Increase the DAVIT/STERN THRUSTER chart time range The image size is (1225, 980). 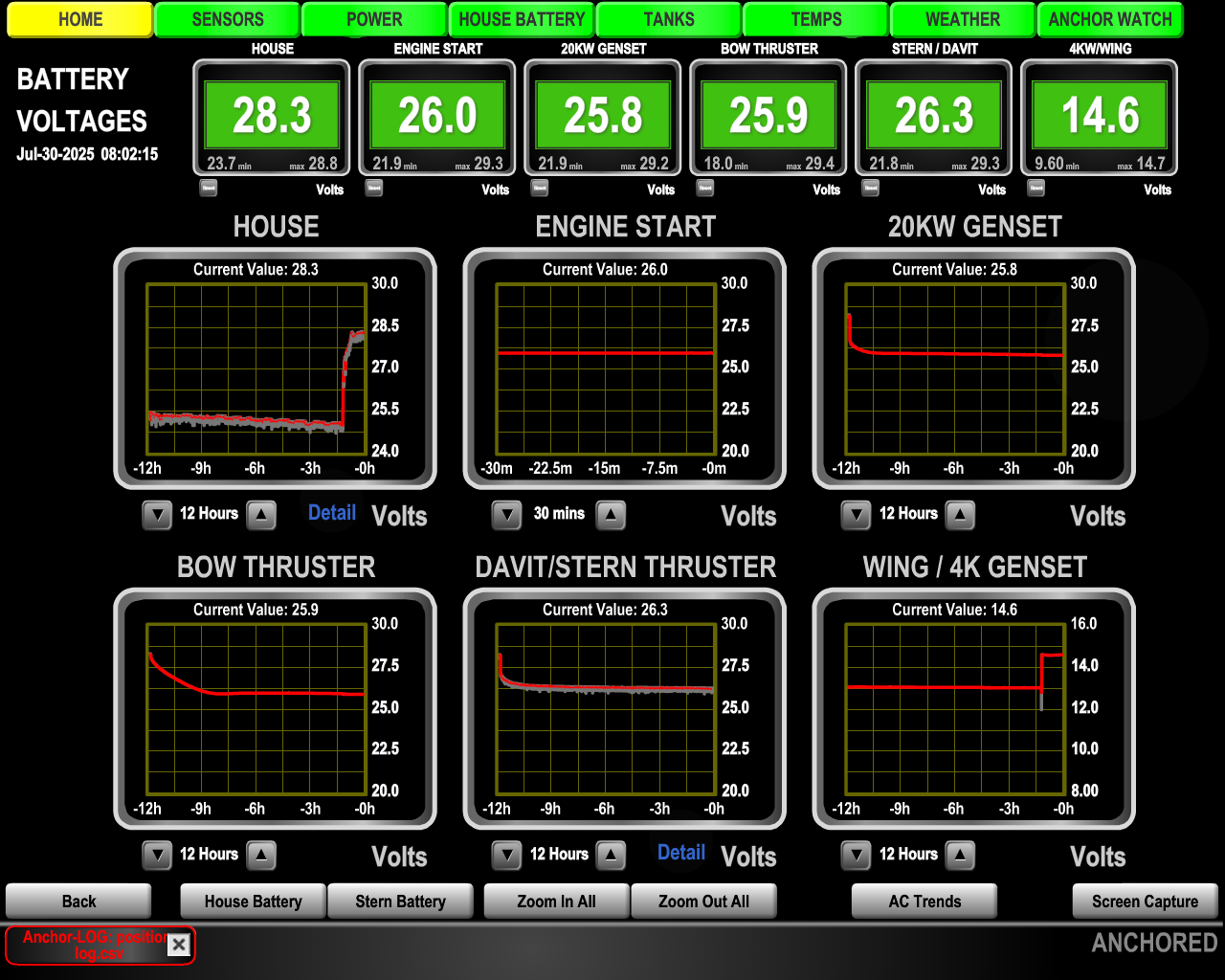click(x=611, y=855)
